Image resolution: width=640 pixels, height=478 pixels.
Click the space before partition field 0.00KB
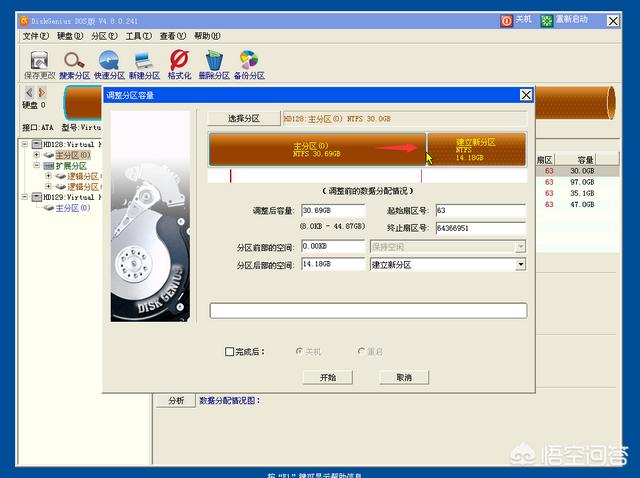pos(333,247)
